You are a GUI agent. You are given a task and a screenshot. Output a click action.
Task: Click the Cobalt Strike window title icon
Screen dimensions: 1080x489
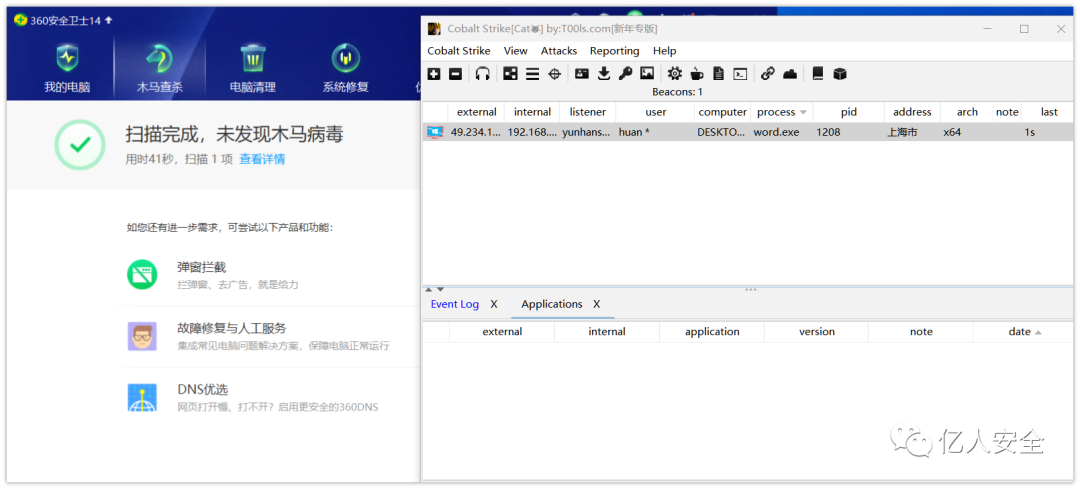434,29
